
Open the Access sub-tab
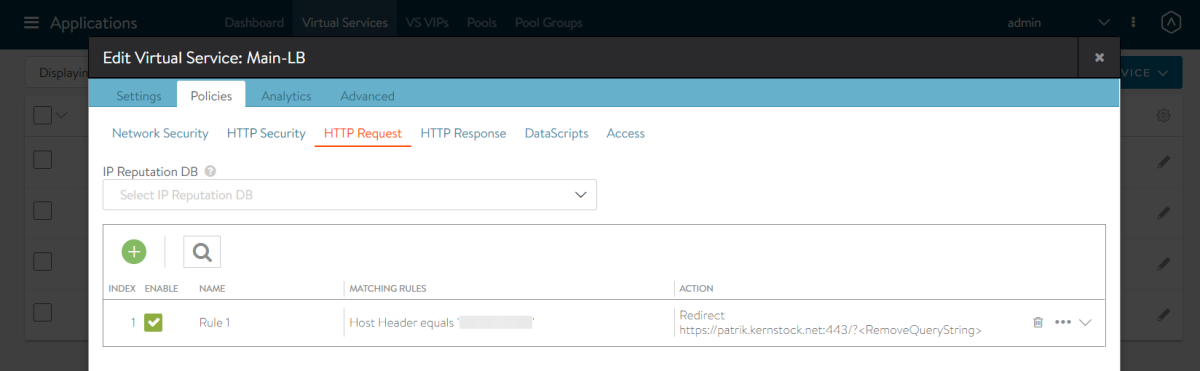626,133
